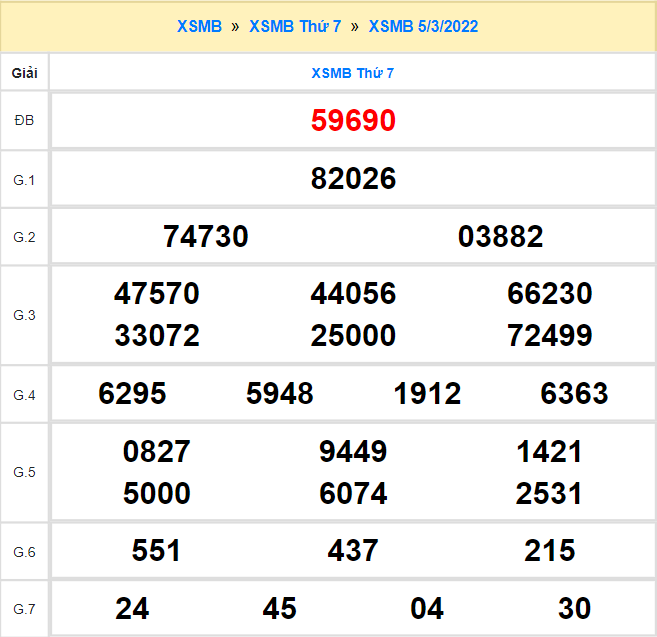Open the XSMB breadcrumb link

coord(199,26)
